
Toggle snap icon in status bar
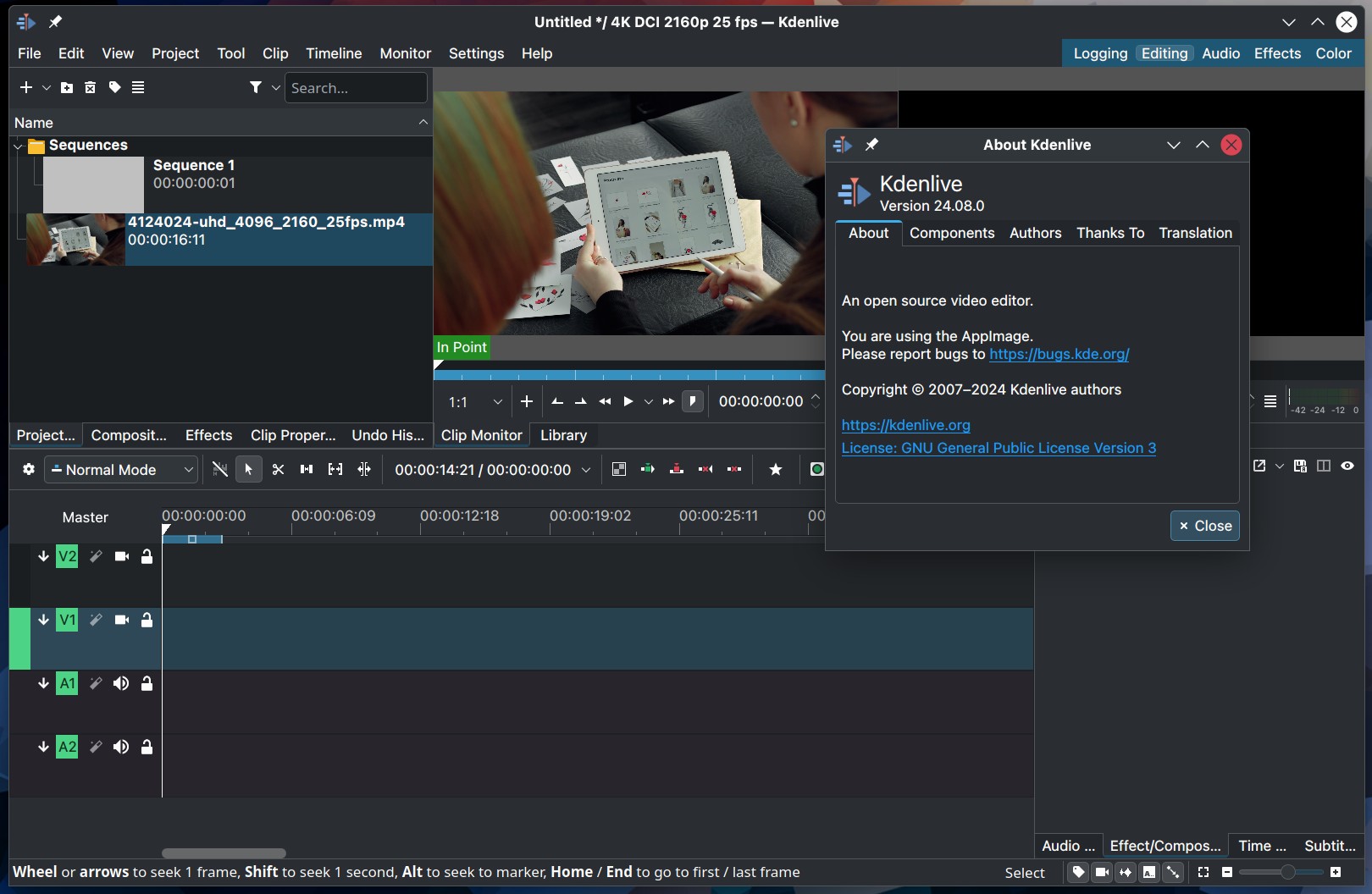[1173, 872]
